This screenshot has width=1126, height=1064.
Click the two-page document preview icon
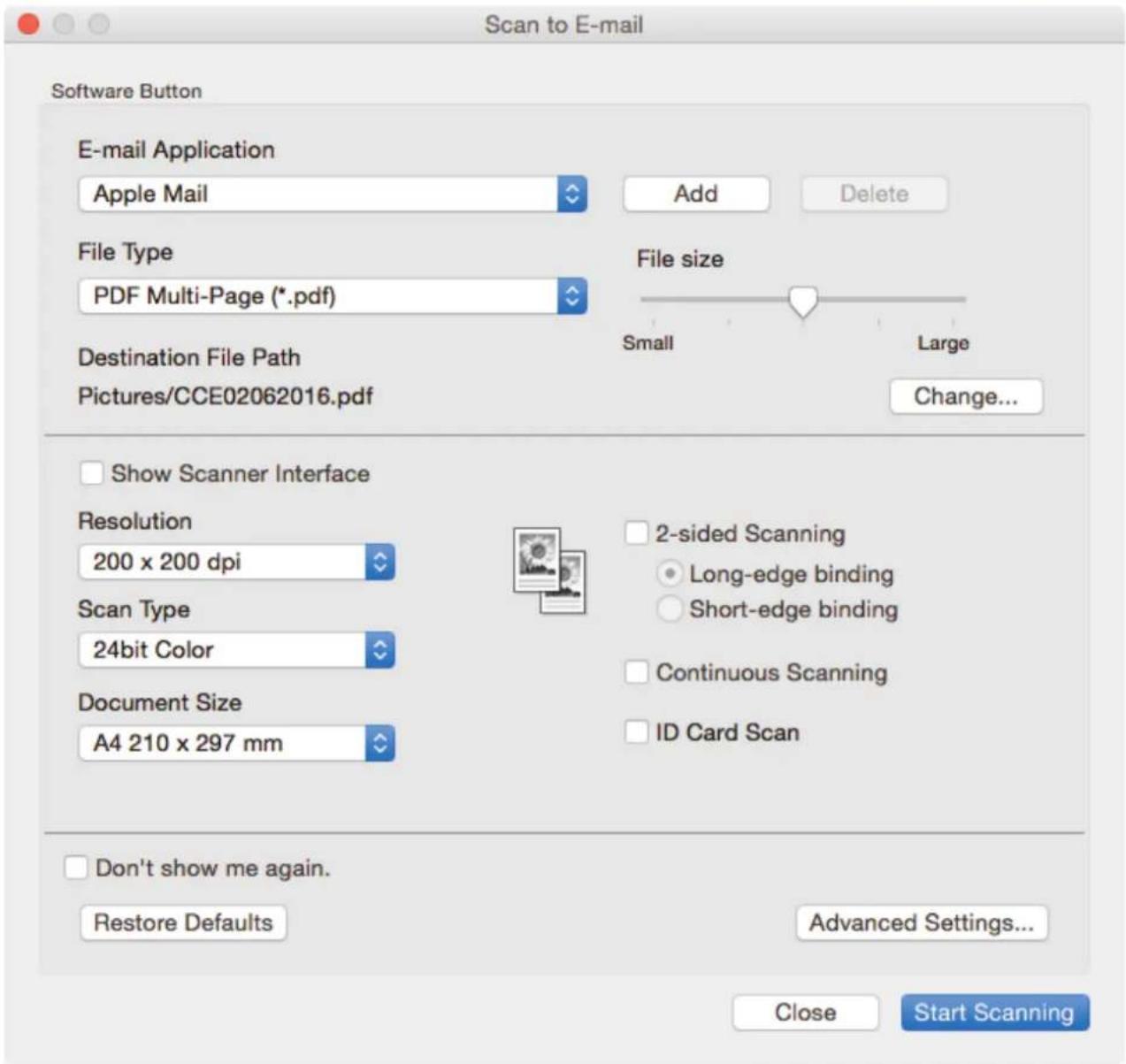(x=549, y=570)
